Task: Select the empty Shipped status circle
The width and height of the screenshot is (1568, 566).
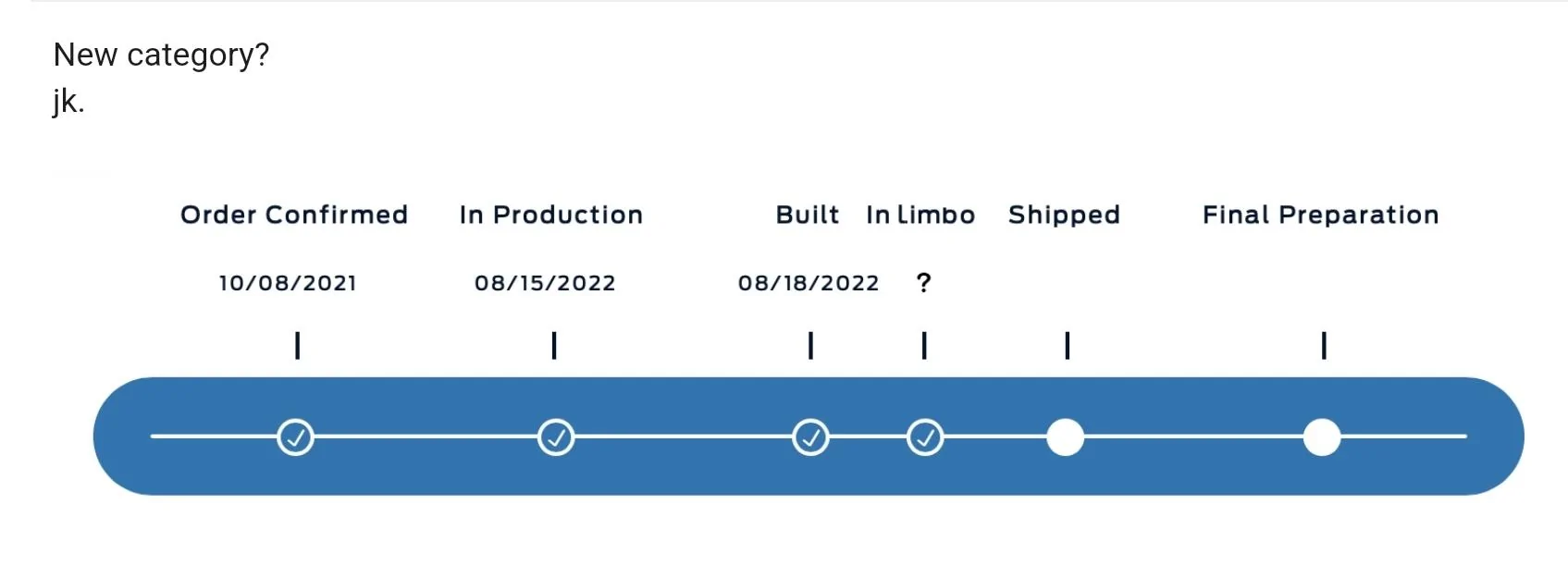Action: [x=1065, y=437]
